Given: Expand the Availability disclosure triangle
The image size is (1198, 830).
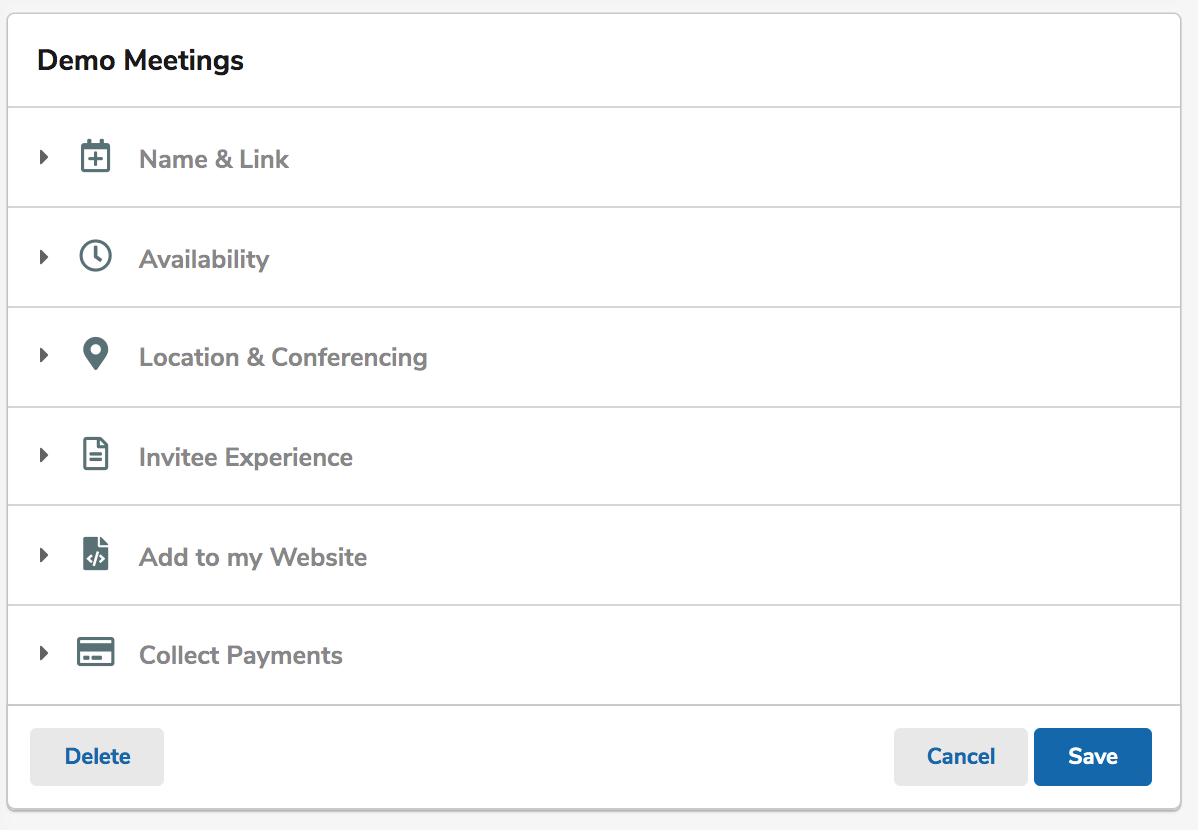Looking at the screenshot, I should [44, 257].
